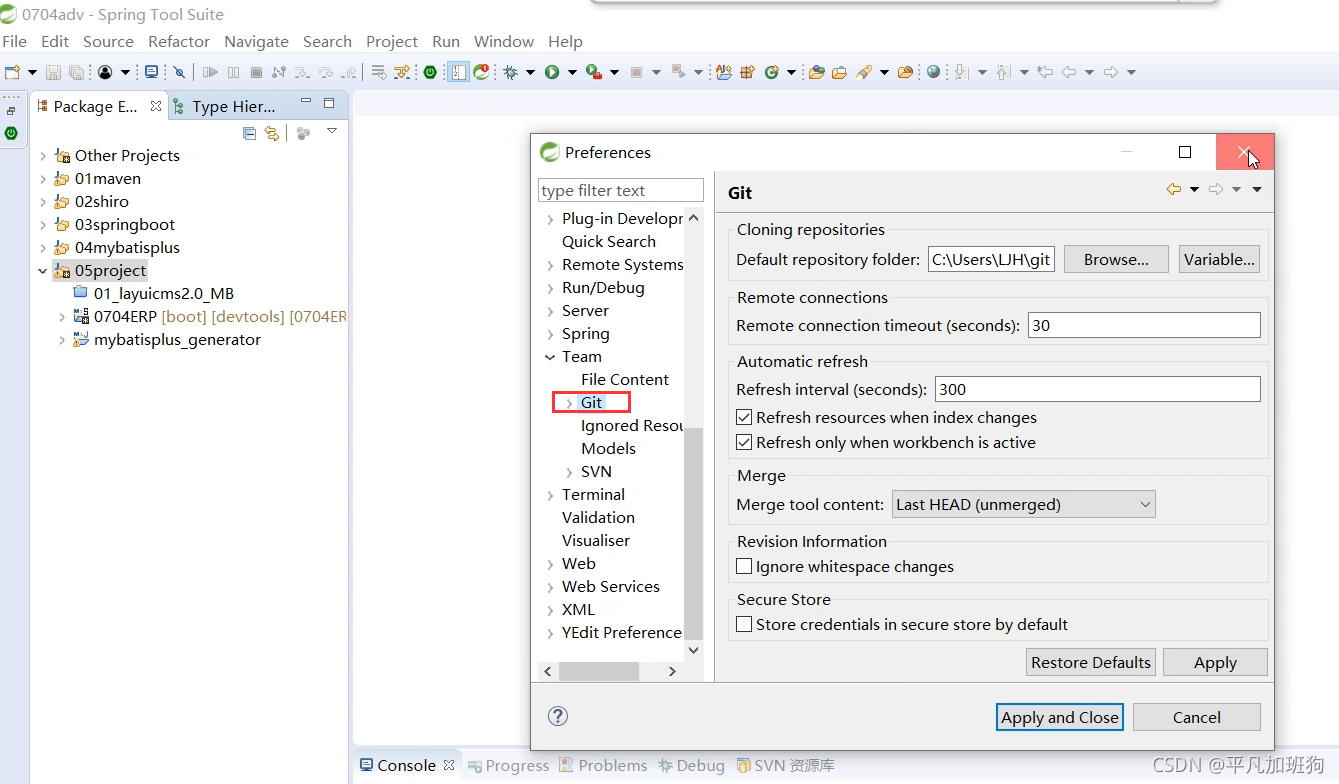This screenshot has width=1339, height=784.
Task: Open the Run button dropdown arrow
Action: pos(572,72)
